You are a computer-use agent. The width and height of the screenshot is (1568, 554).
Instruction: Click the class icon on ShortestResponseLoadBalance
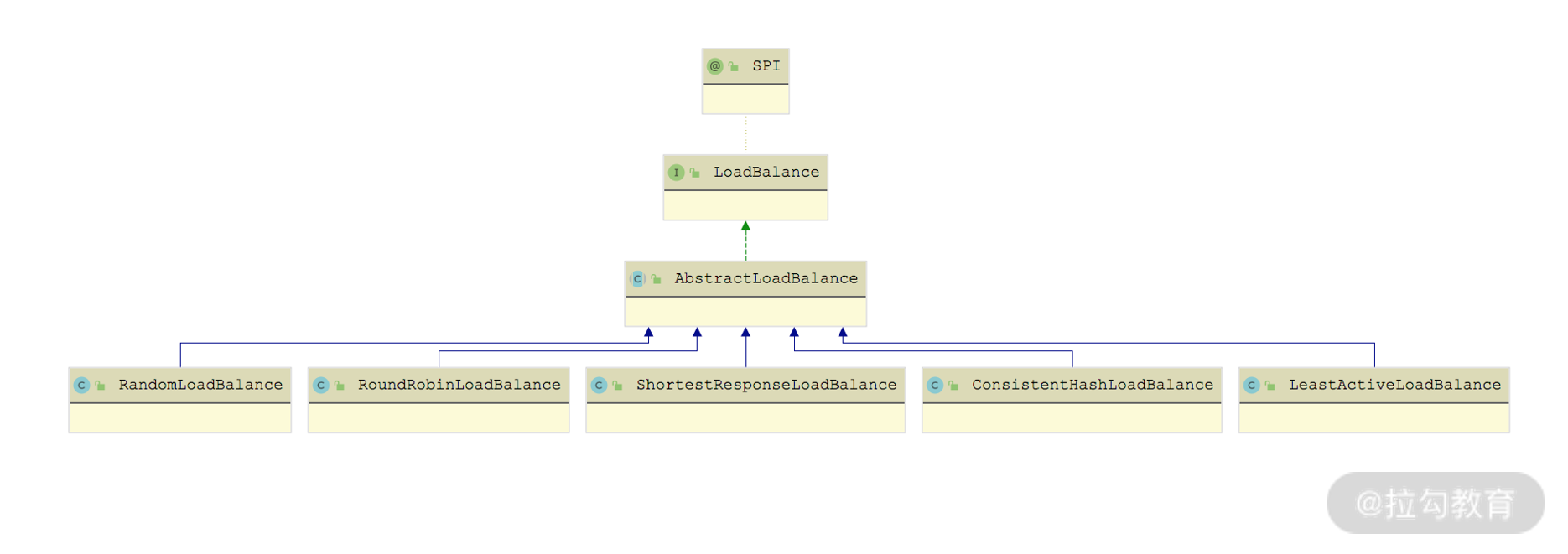point(599,386)
